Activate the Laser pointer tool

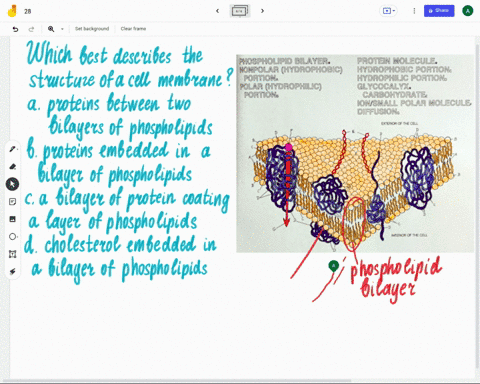click(x=13, y=272)
